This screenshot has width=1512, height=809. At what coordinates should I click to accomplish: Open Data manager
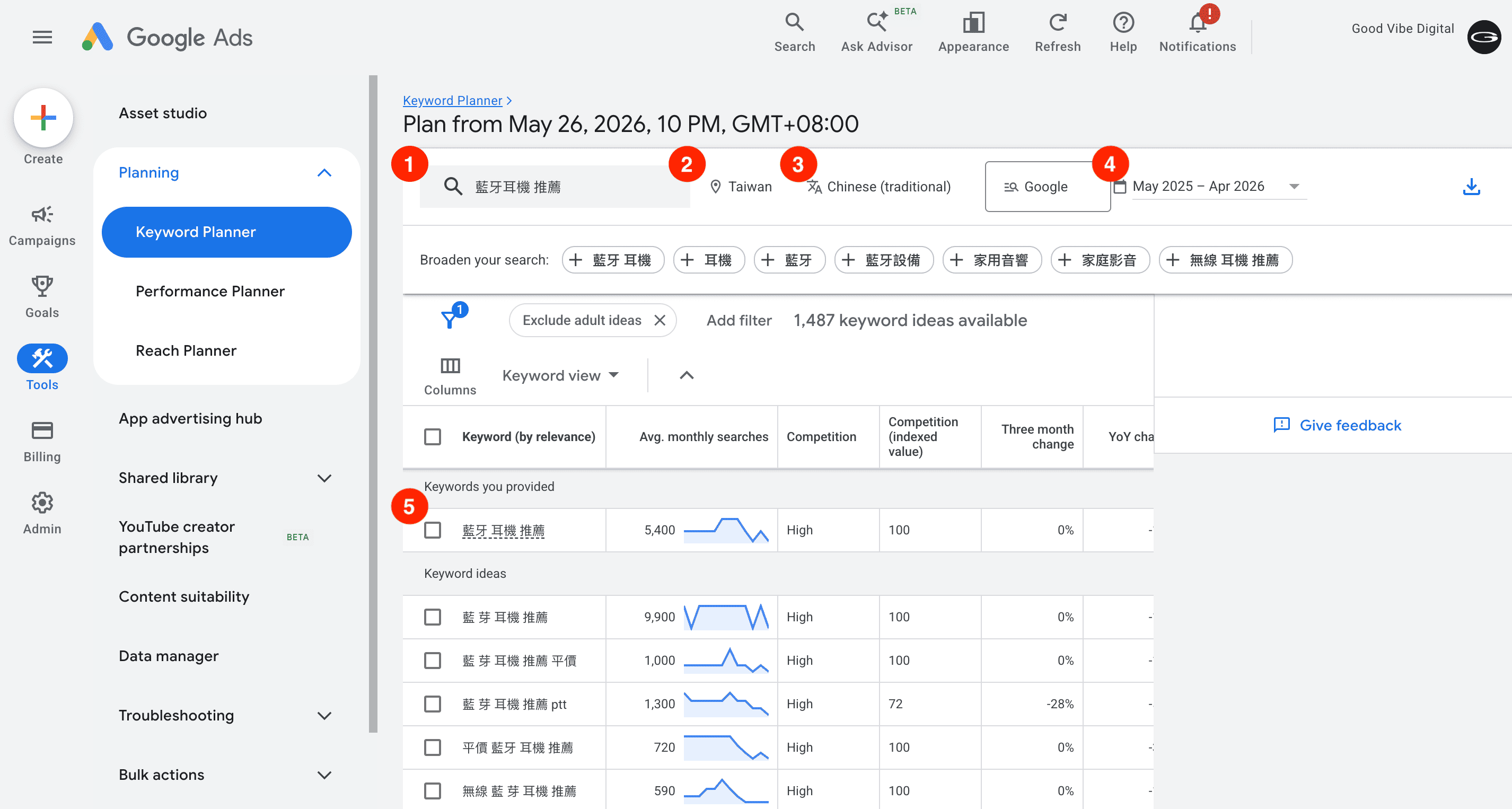point(169,656)
